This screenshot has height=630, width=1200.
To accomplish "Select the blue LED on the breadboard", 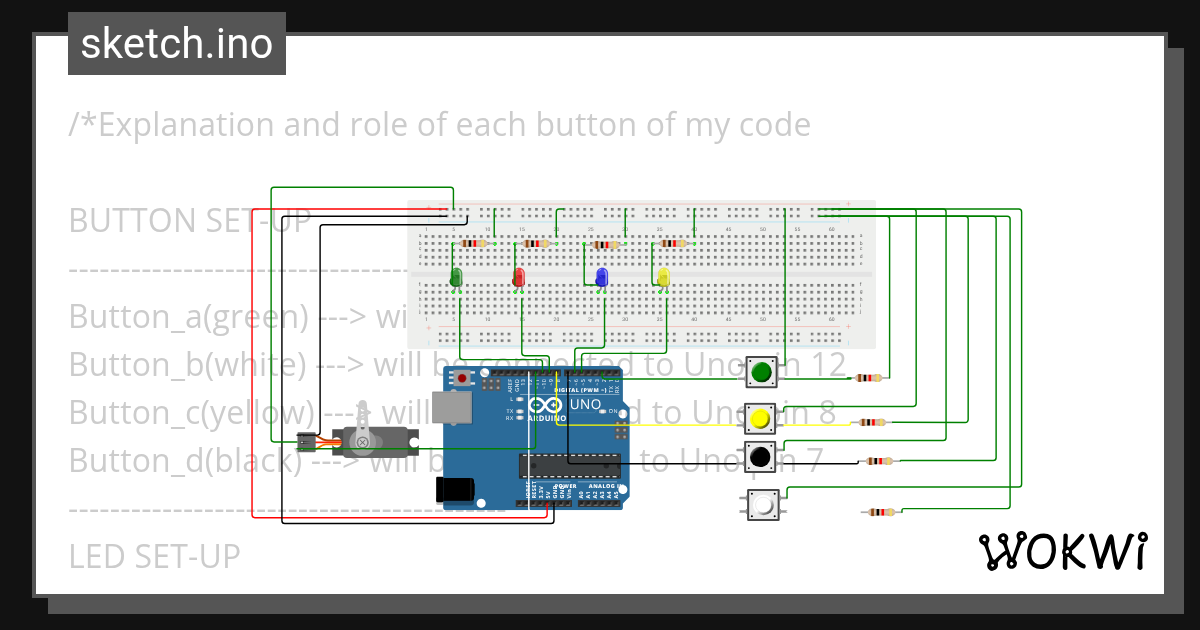I will pos(602,277).
